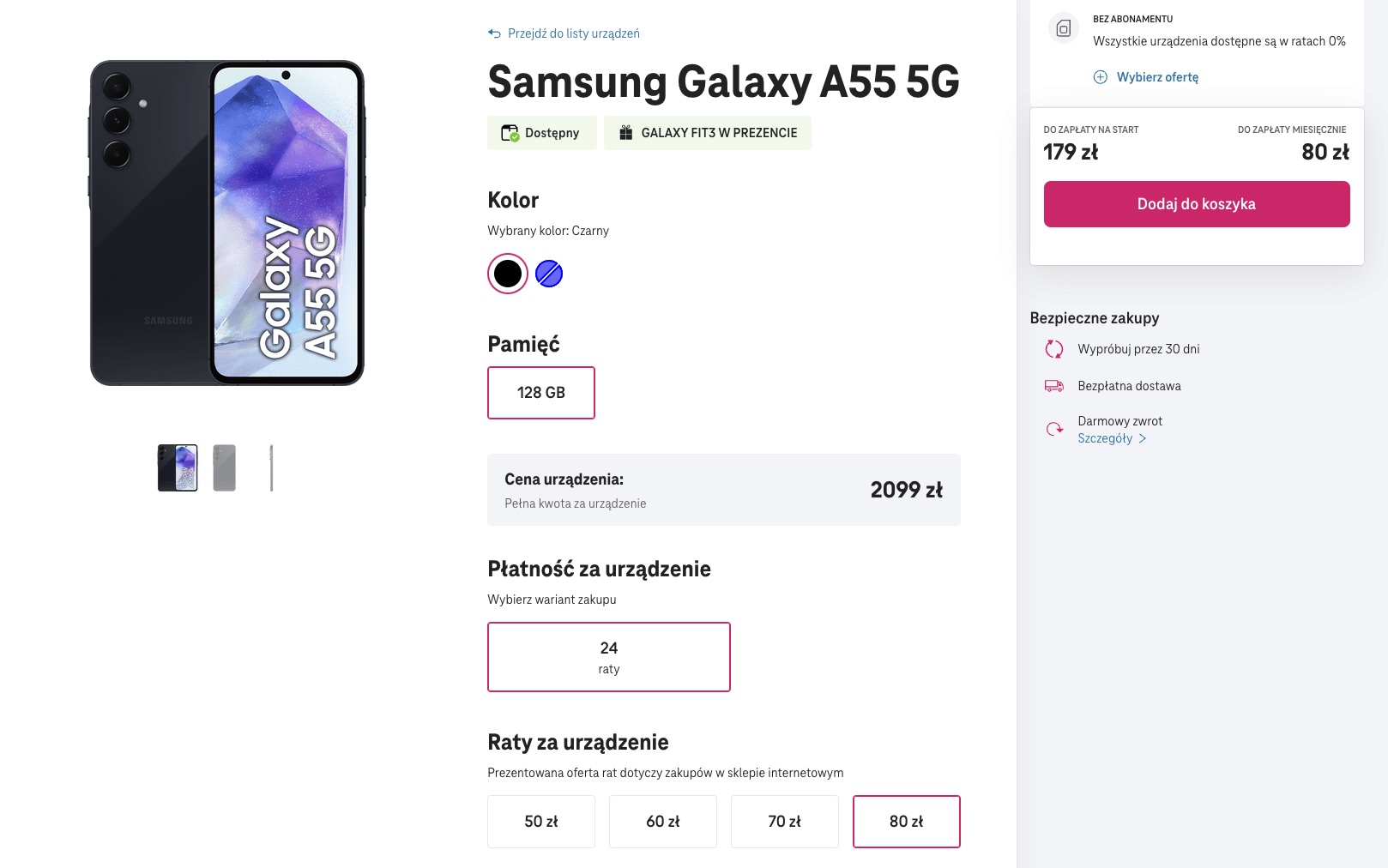
Task: Select the 24 raty payment variant
Action: [609, 657]
